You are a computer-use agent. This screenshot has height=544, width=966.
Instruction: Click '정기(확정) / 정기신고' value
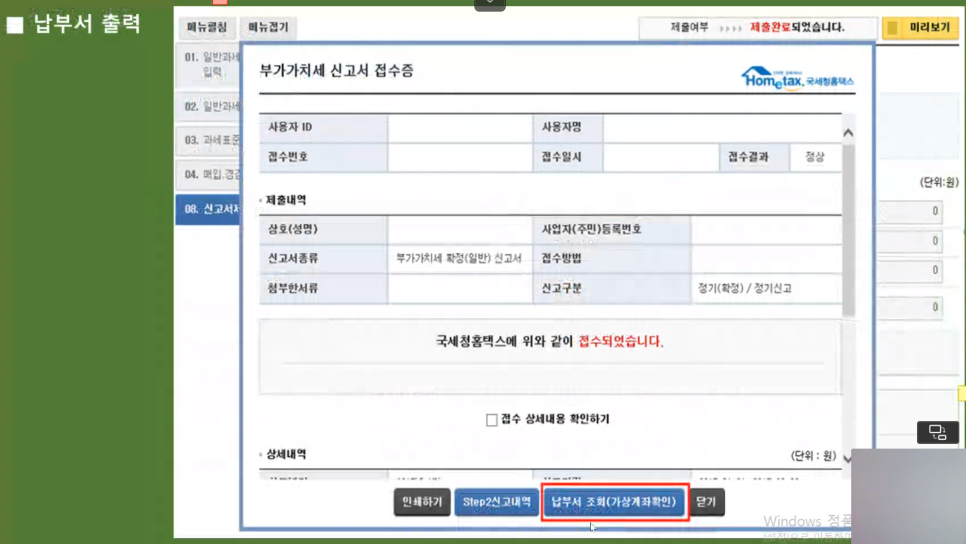click(x=745, y=288)
